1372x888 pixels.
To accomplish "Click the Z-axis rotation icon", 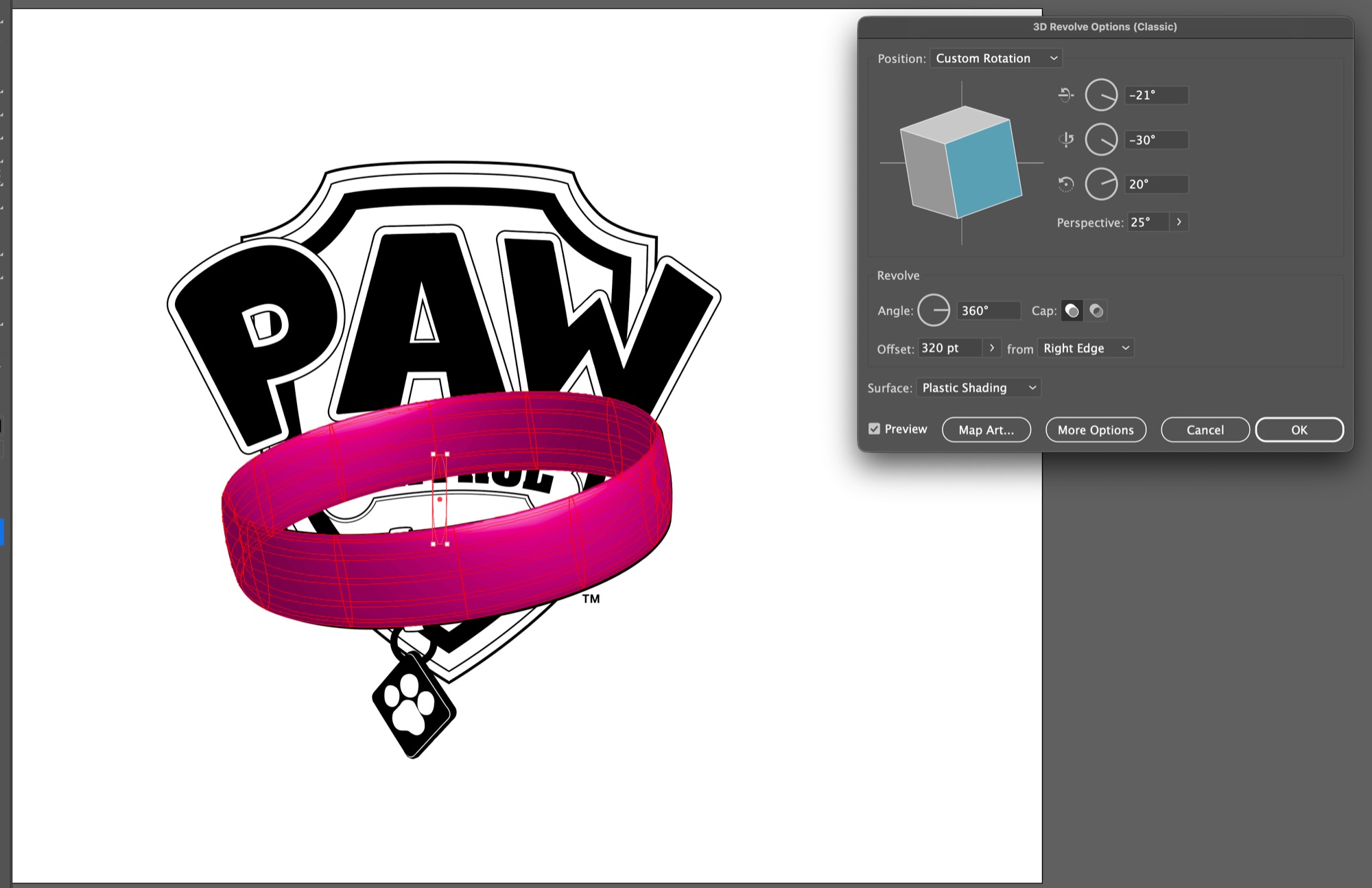I will 1065,184.
